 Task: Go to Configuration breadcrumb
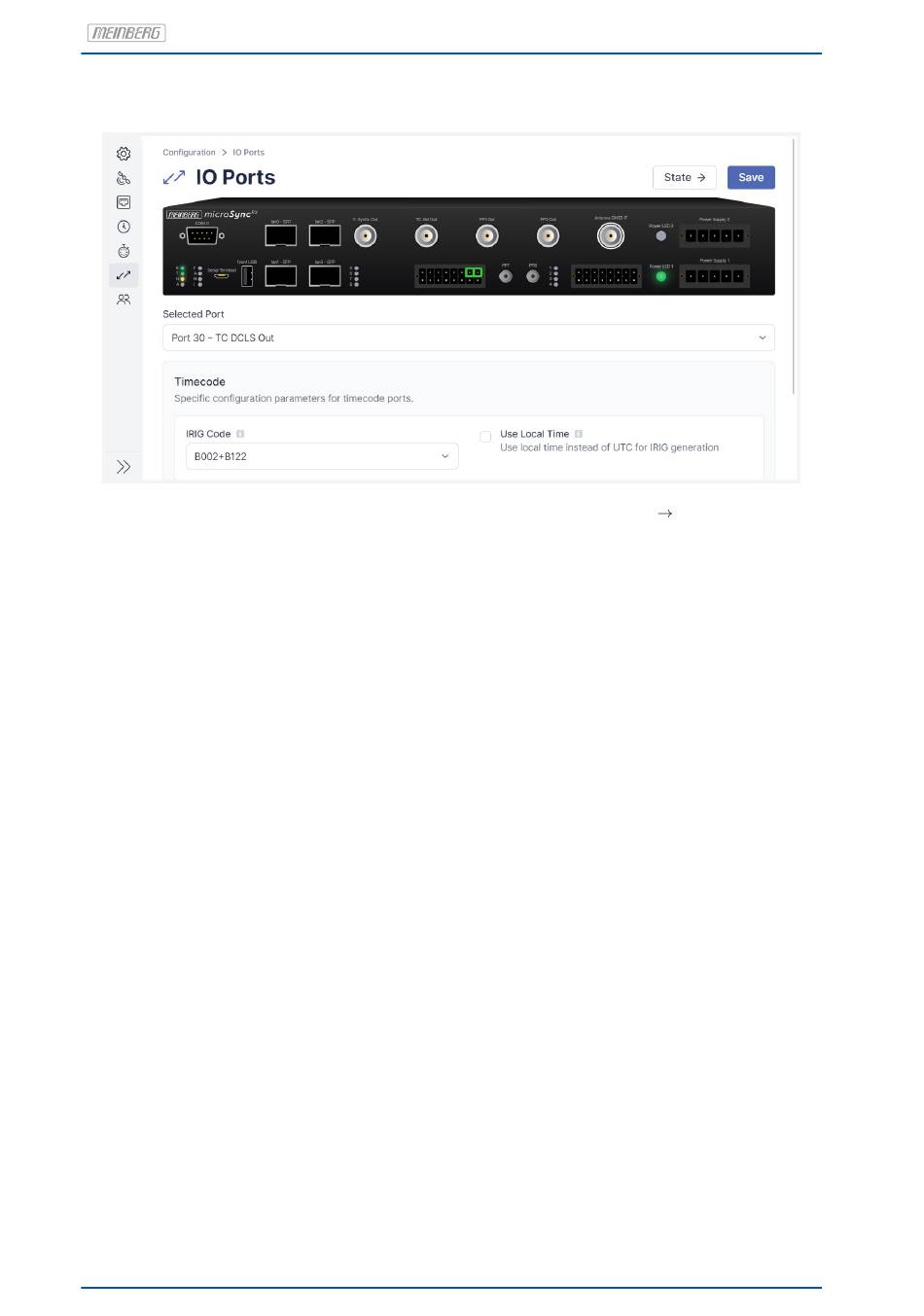[189, 153]
